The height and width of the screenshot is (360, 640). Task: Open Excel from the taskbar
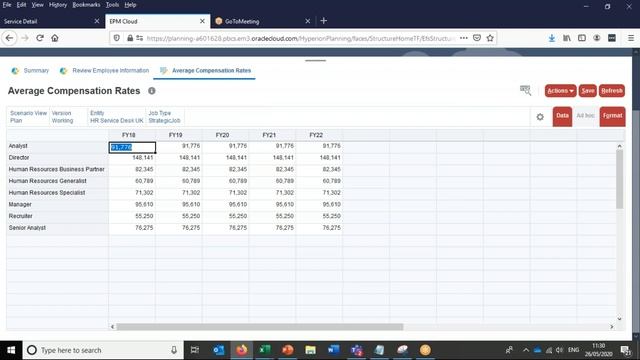(x=265, y=350)
